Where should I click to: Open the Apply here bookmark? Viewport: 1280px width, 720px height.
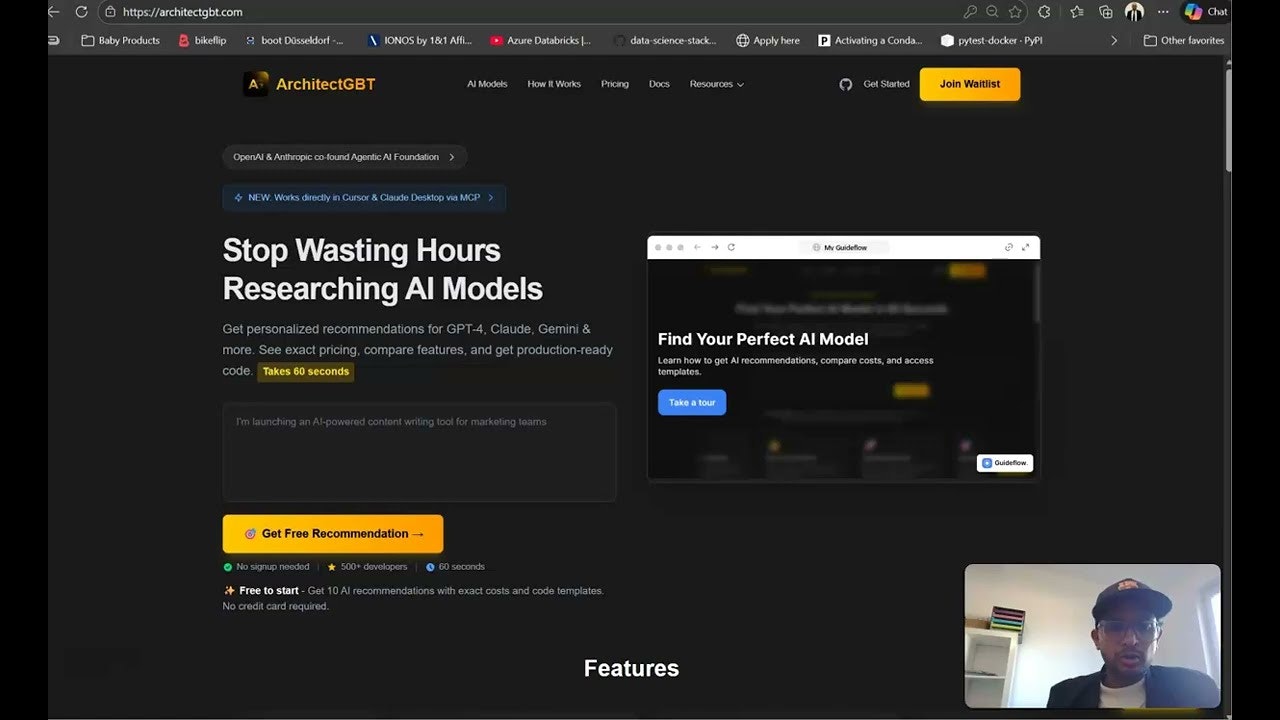point(768,40)
